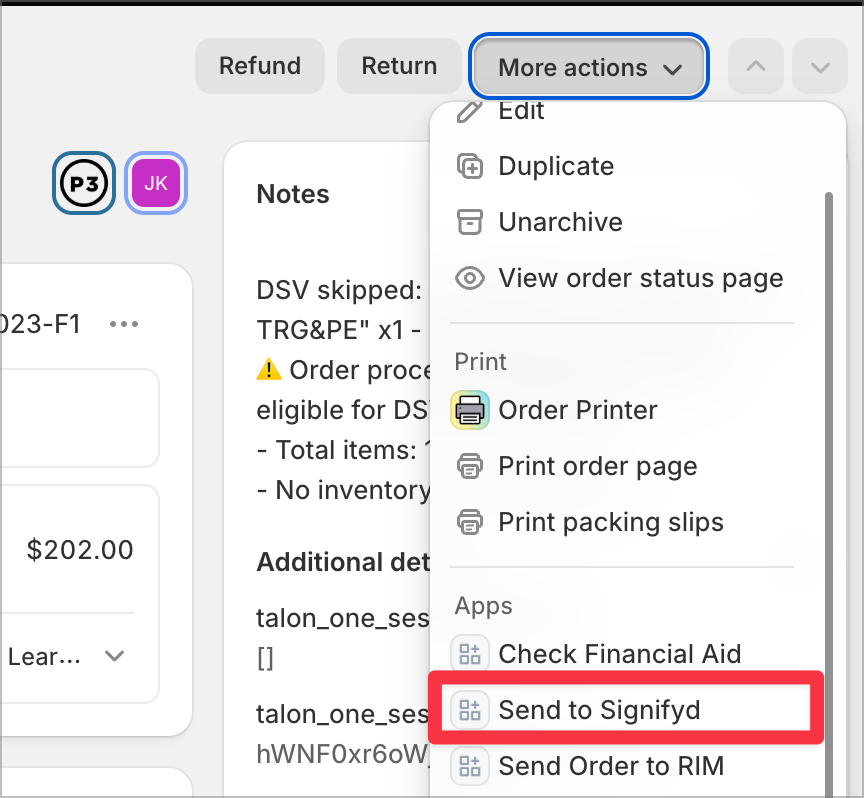
Task: Click the printer icon beside Print packing slips
Action: click(470, 522)
